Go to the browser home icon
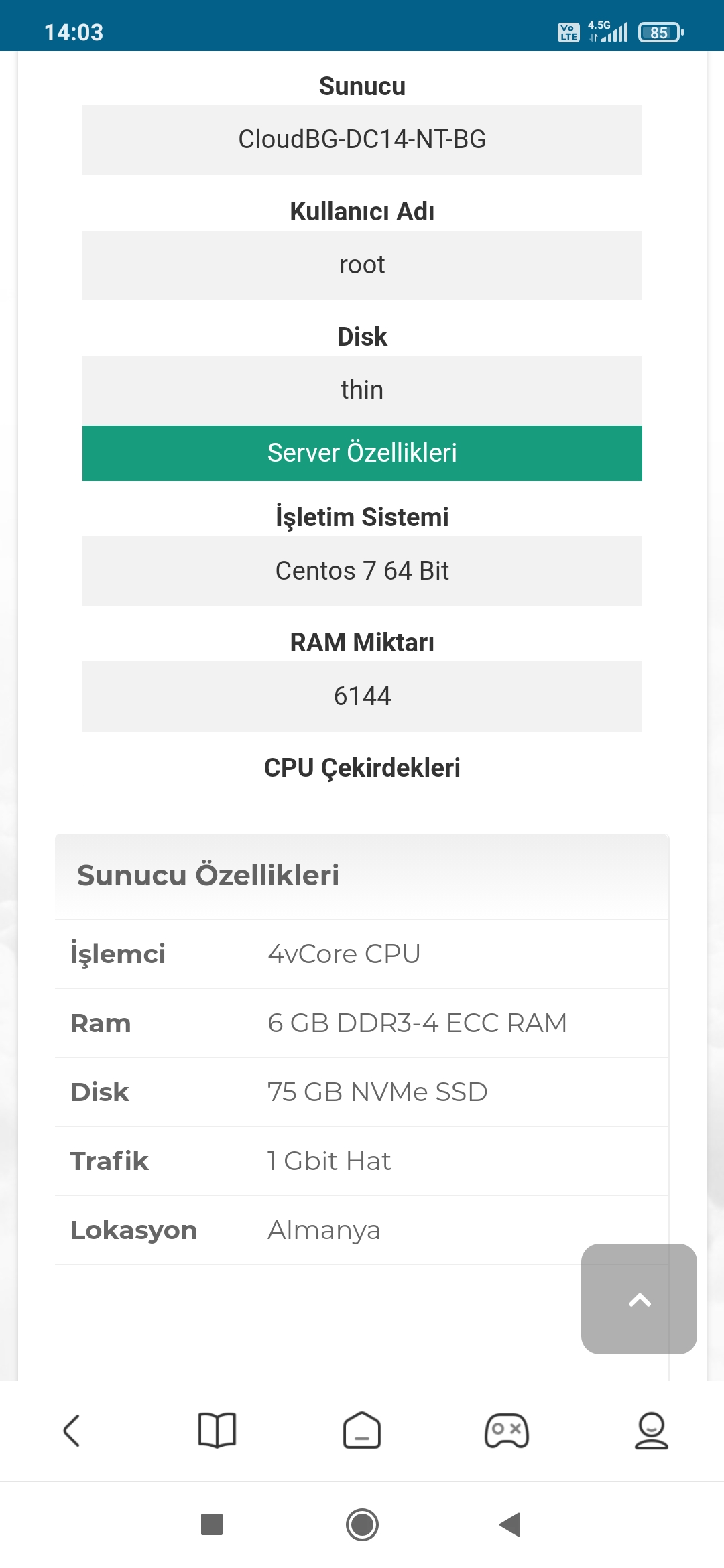 pos(362,1431)
